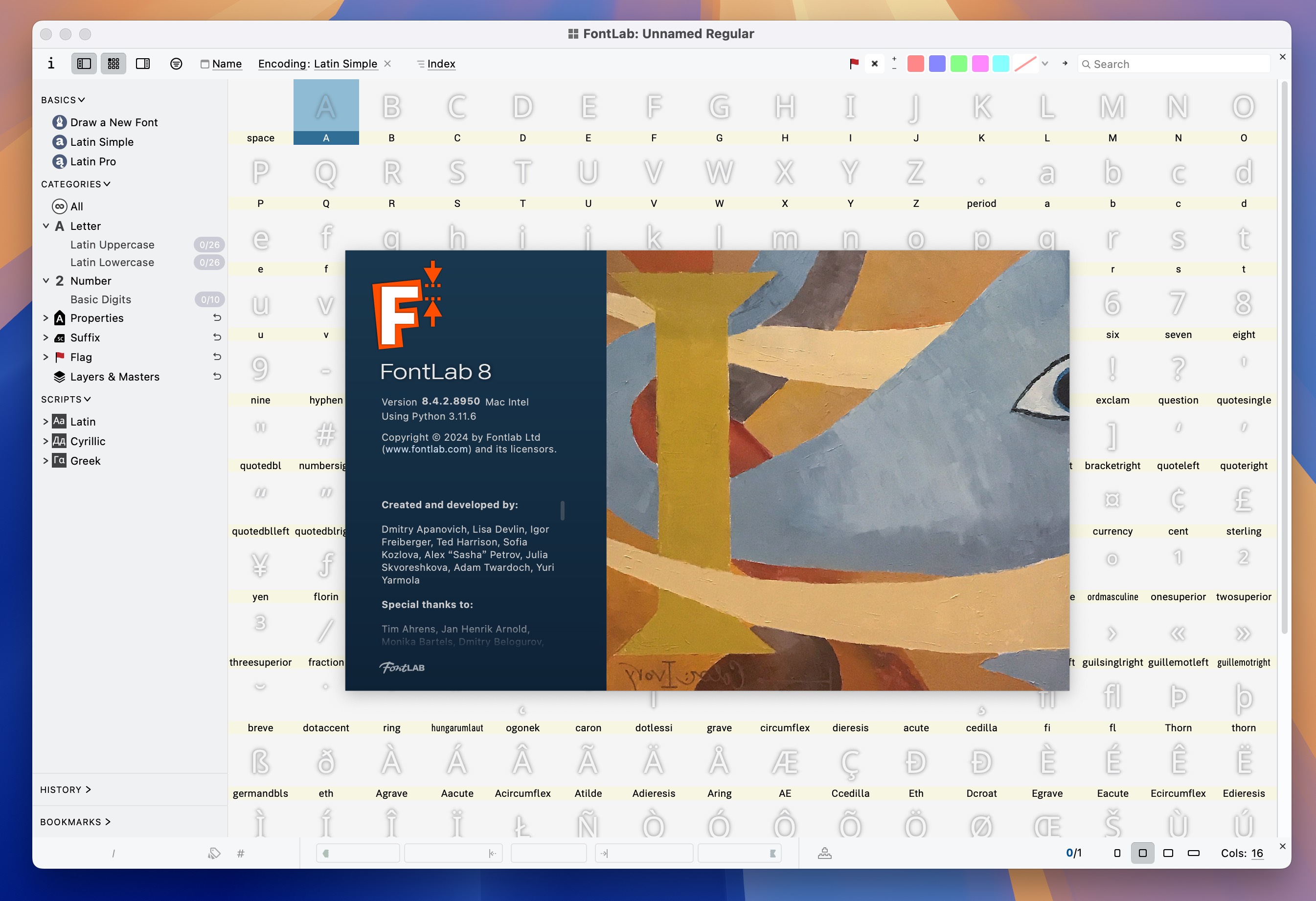Select the widest cell size button
The image size is (1316, 901).
click(x=1194, y=854)
